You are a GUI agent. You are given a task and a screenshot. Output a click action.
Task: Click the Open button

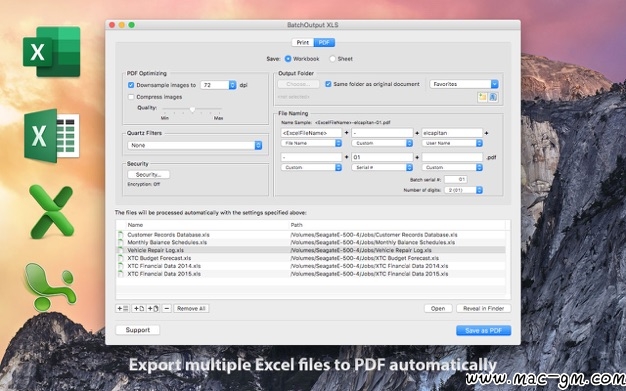click(x=438, y=308)
